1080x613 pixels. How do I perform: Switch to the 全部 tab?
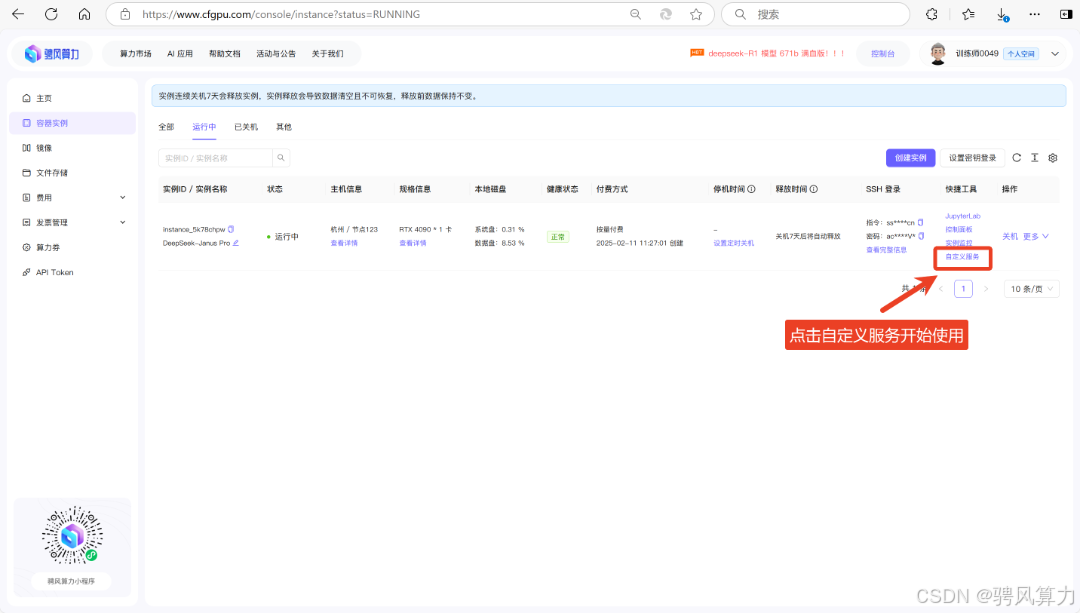166,127
